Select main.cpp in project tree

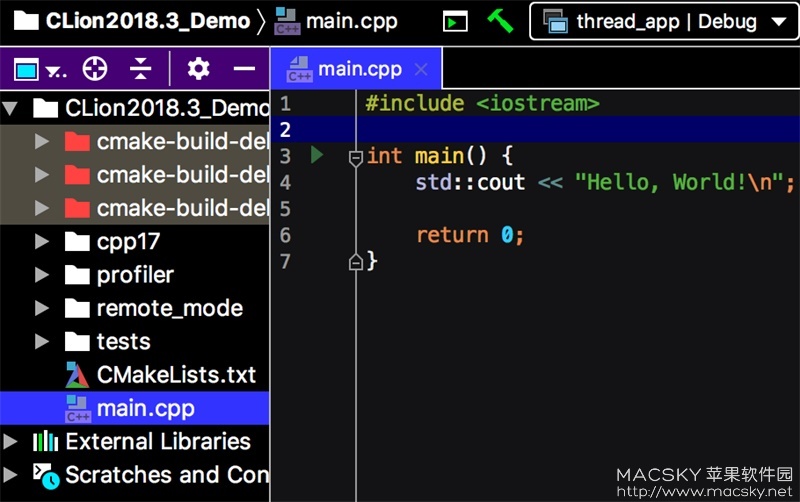135,408
